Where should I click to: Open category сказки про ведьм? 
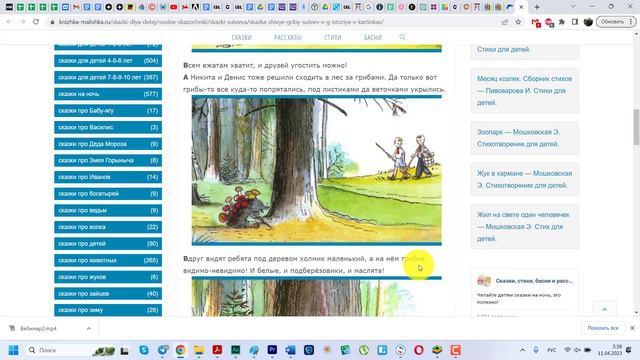tap(108, 211)
